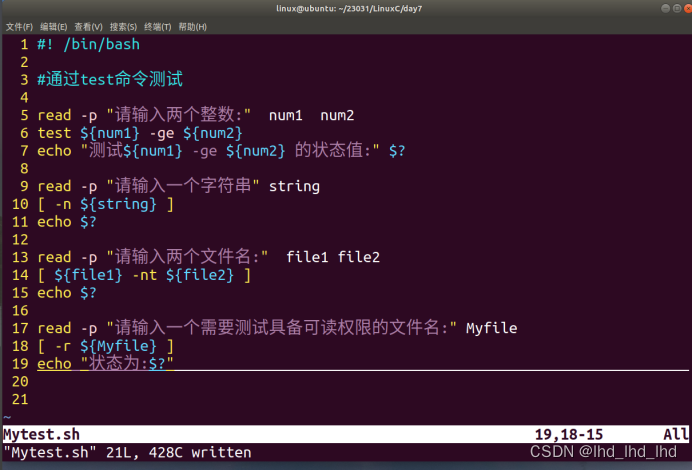
Task: Click window title 'linux@ubuntu: ~/23031/LinuxC/day7'
Action: [x=349, y=8]
